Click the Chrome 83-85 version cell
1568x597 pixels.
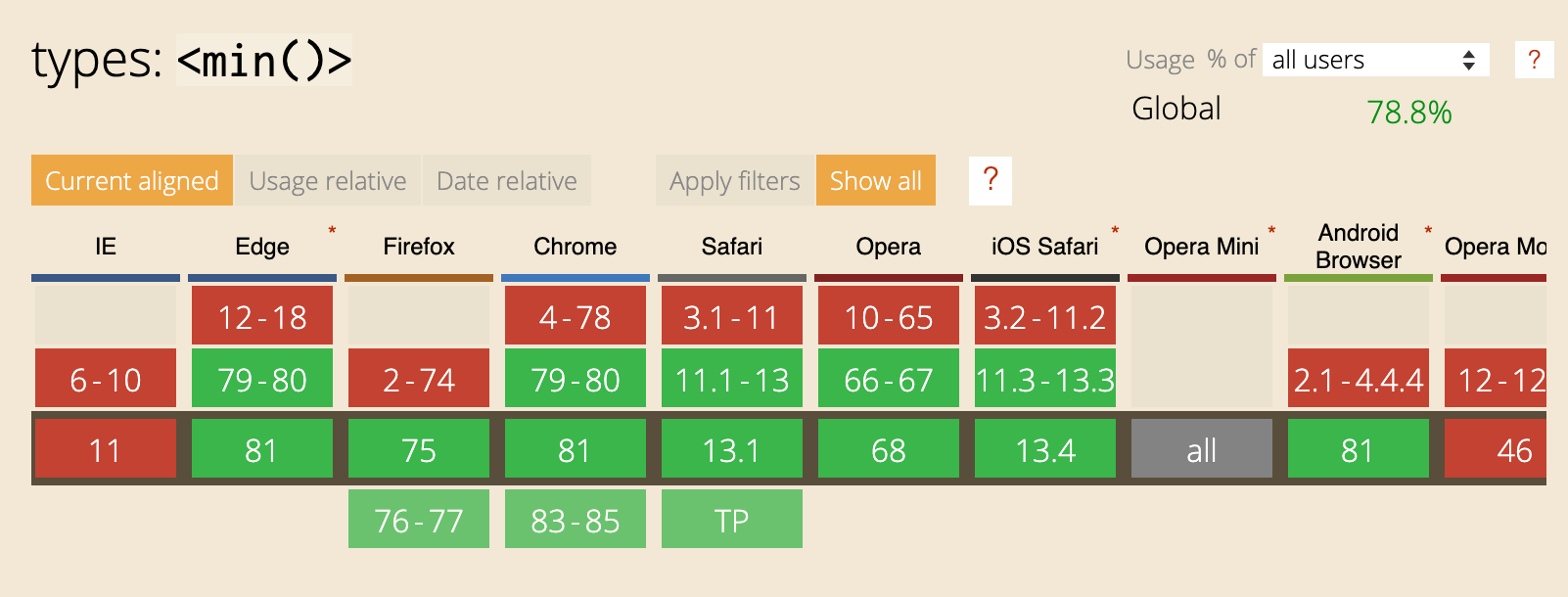575,520
